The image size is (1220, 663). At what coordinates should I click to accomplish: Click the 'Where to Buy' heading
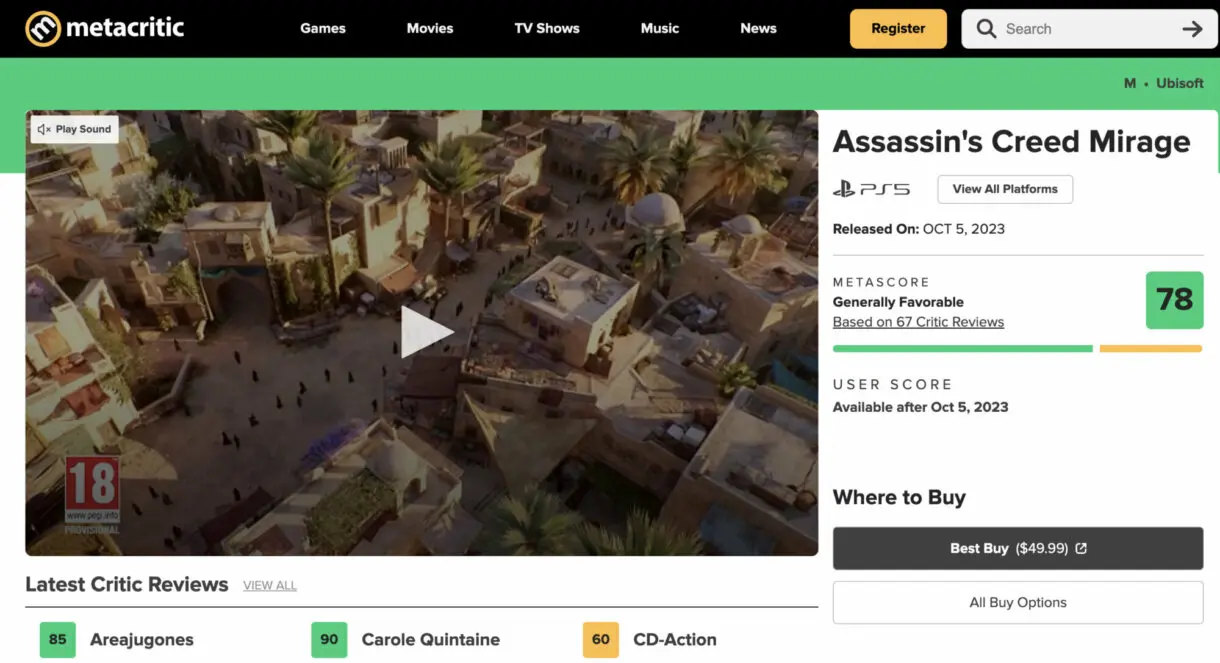(x=899, y=498)
